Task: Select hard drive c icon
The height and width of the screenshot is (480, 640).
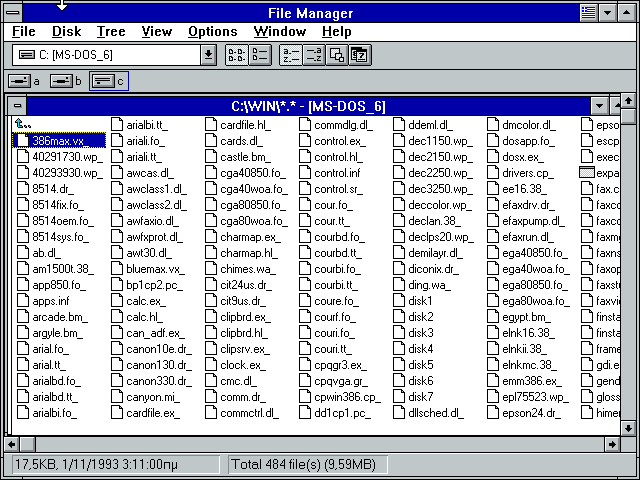Action: coord(103,81)
